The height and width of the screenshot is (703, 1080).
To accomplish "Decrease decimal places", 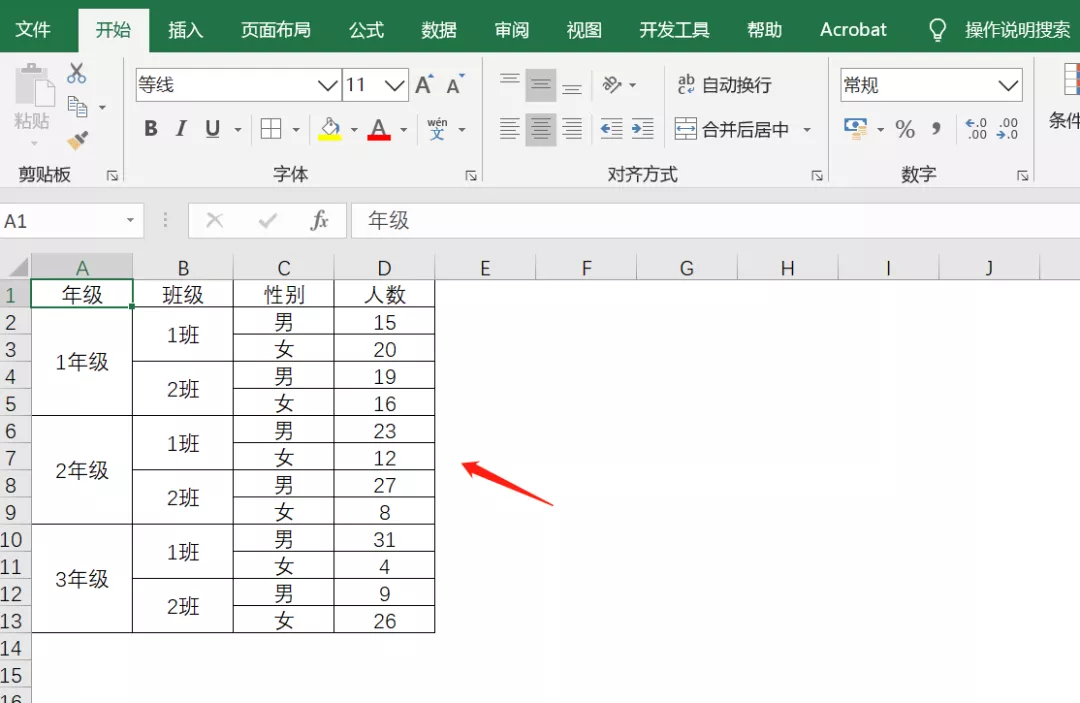I will pyautogui.click(x=1007, y=129).
